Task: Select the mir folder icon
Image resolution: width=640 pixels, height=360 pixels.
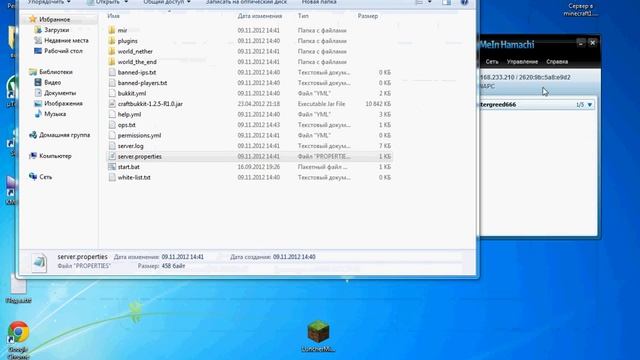Action: 112,30
